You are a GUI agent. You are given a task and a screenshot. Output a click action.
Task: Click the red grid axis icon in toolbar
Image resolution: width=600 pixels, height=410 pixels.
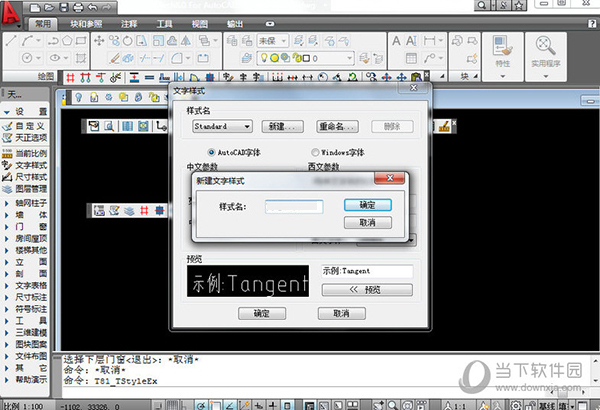coord(70,78)
